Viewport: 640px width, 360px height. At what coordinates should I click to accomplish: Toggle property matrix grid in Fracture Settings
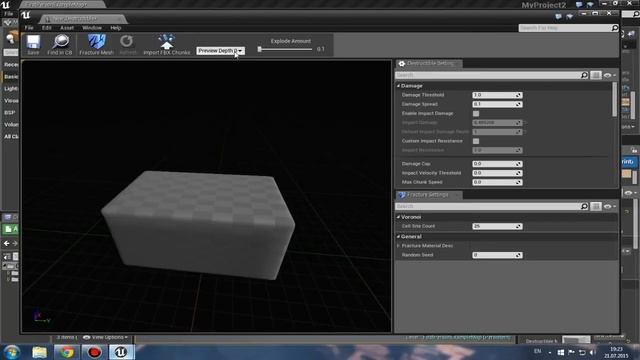click(x=596, y=207)
